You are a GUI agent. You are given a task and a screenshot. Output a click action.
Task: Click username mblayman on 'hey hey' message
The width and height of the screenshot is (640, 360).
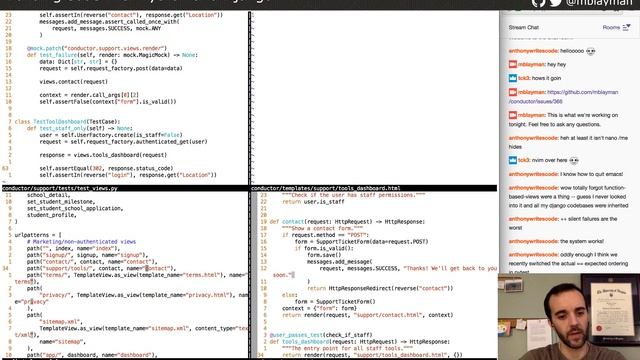click(531, 64)
